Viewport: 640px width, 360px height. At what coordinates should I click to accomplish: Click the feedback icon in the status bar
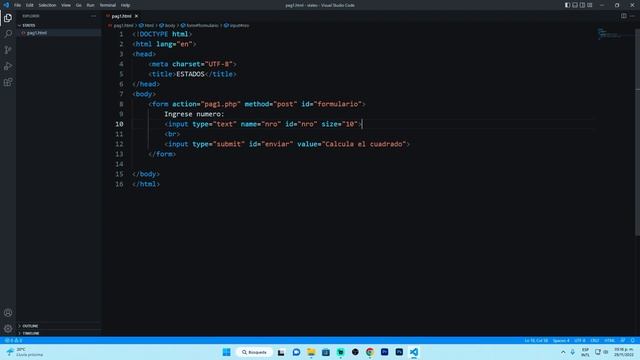tap(623, 340)
